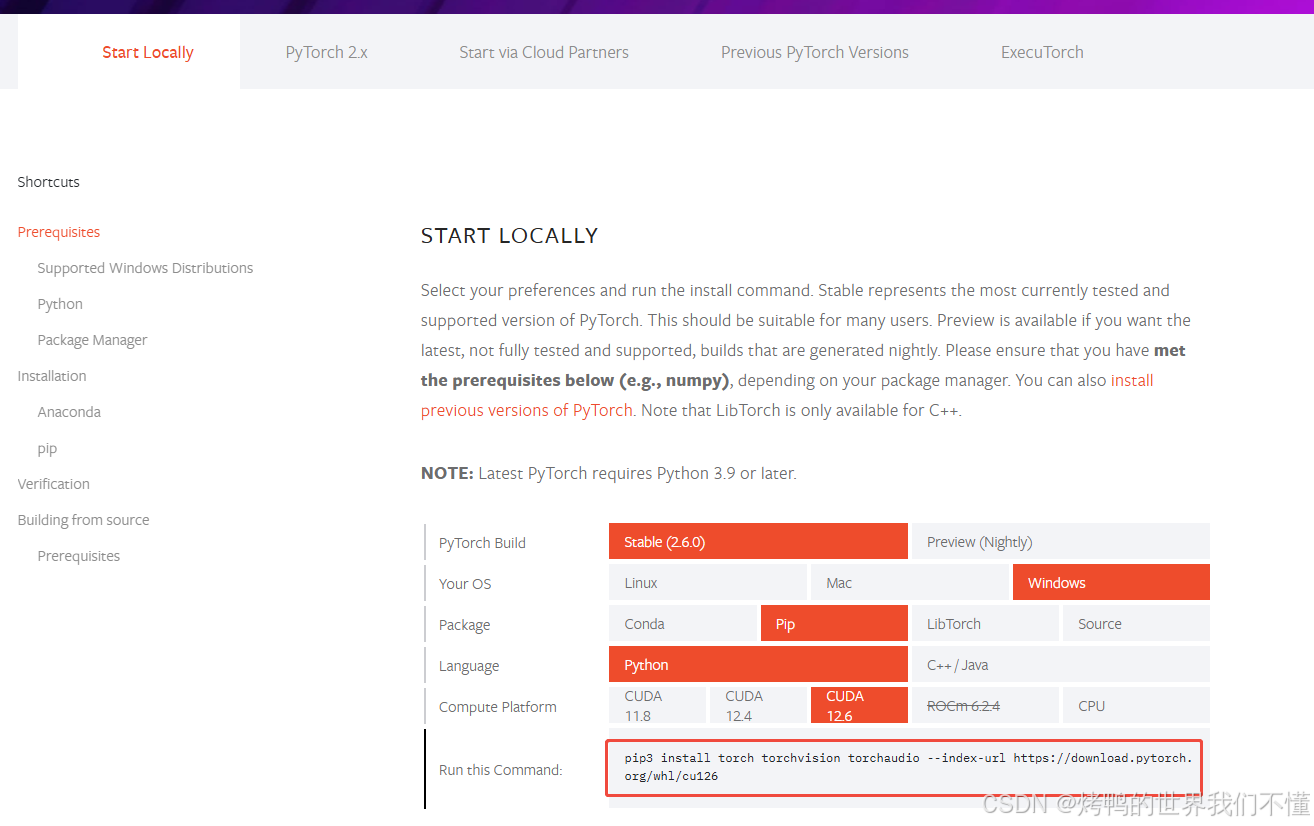Open Anaconda shortcut in sidebar
The width and height of the screenshot is (1314, 826).
pos(69,412)
